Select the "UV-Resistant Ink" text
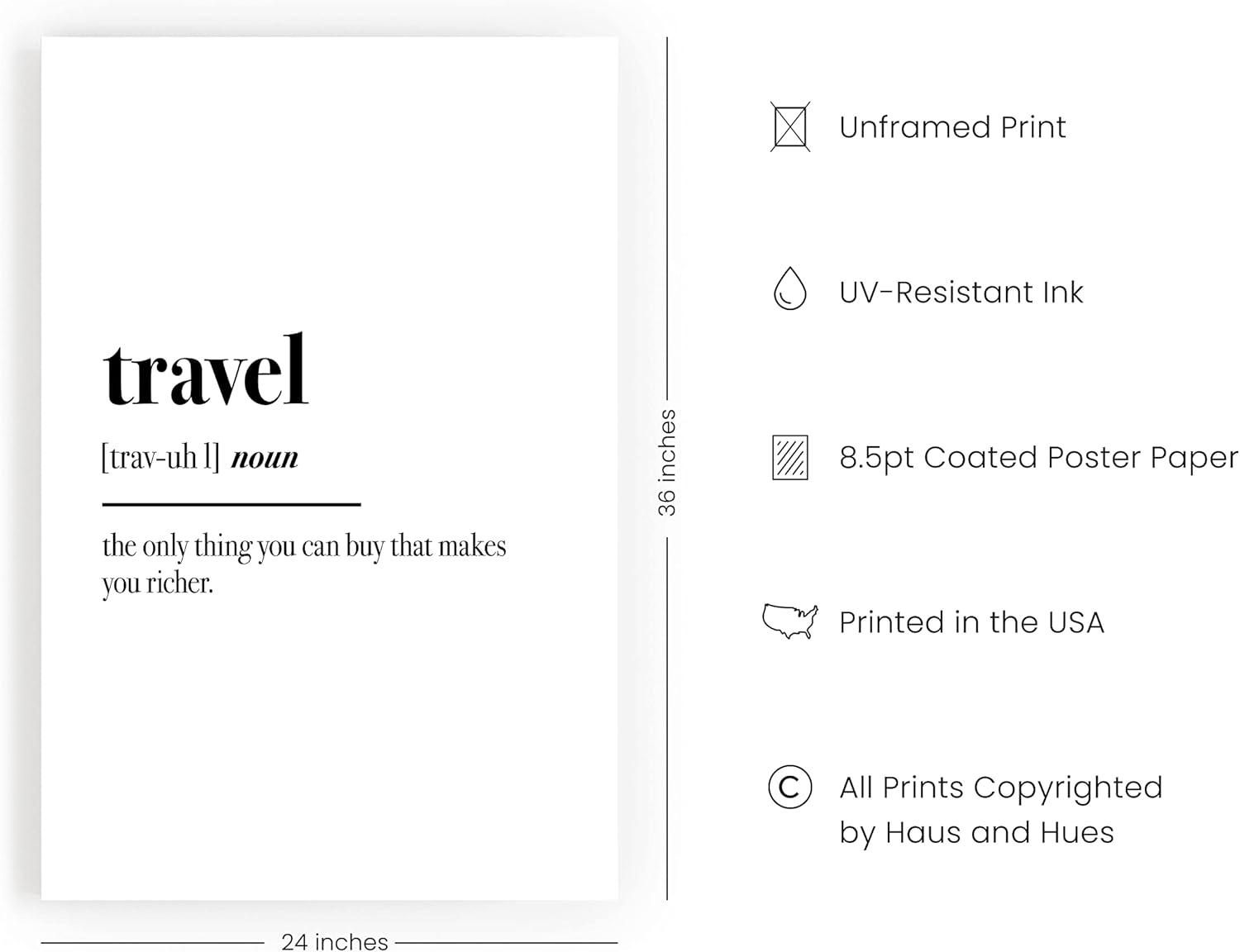This screenshot has width=1240, height=952. click(961, 293)
